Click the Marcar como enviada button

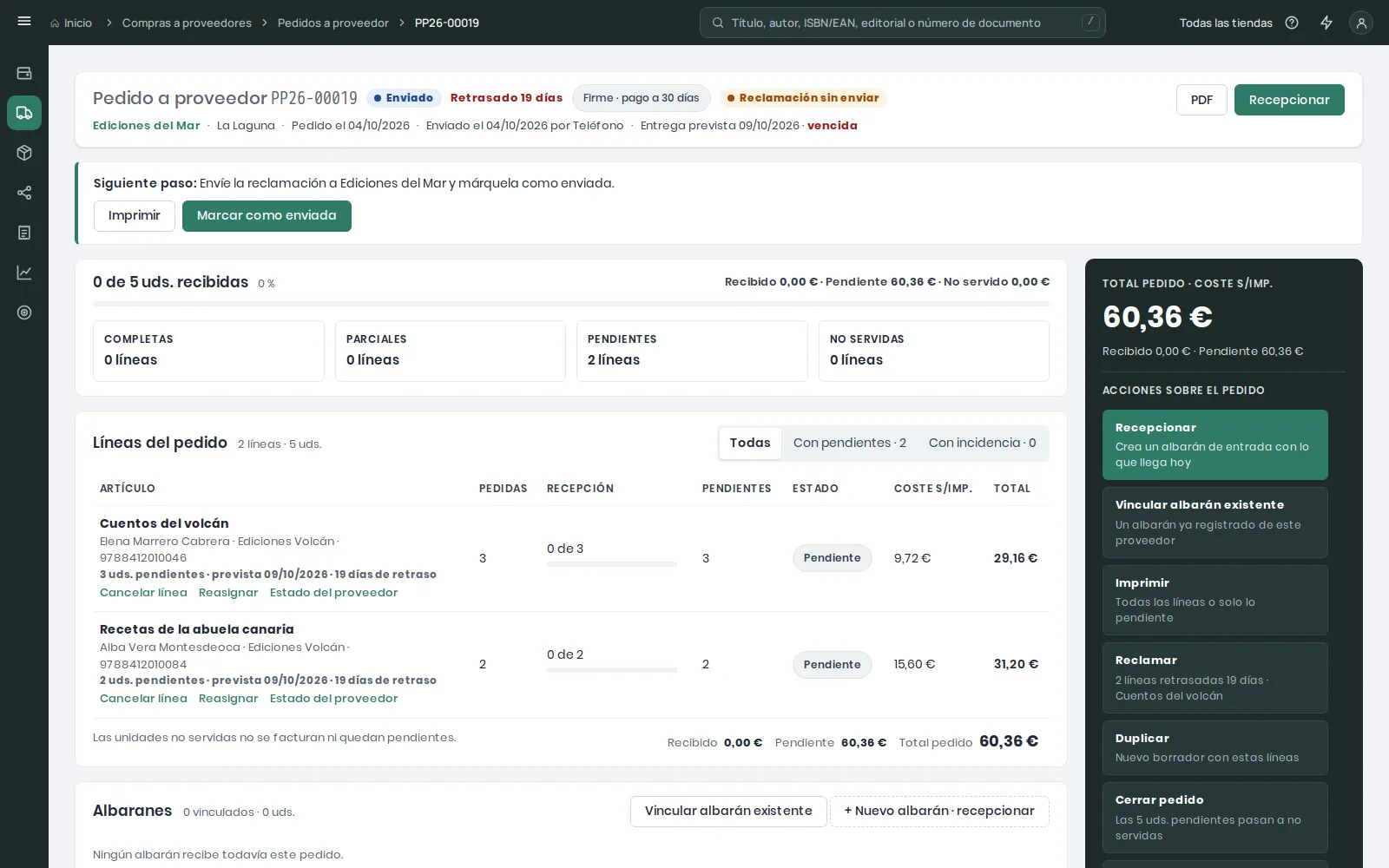pos(267,216)
